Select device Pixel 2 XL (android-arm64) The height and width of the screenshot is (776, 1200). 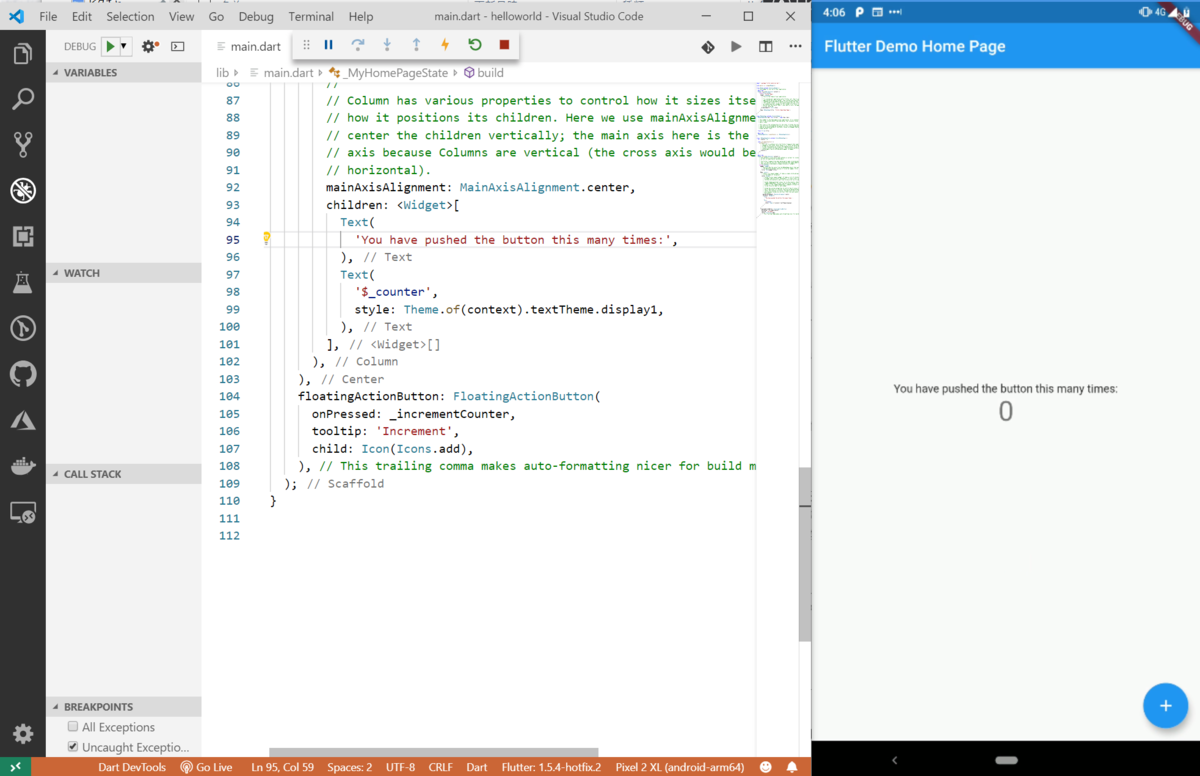pos(679,767)
